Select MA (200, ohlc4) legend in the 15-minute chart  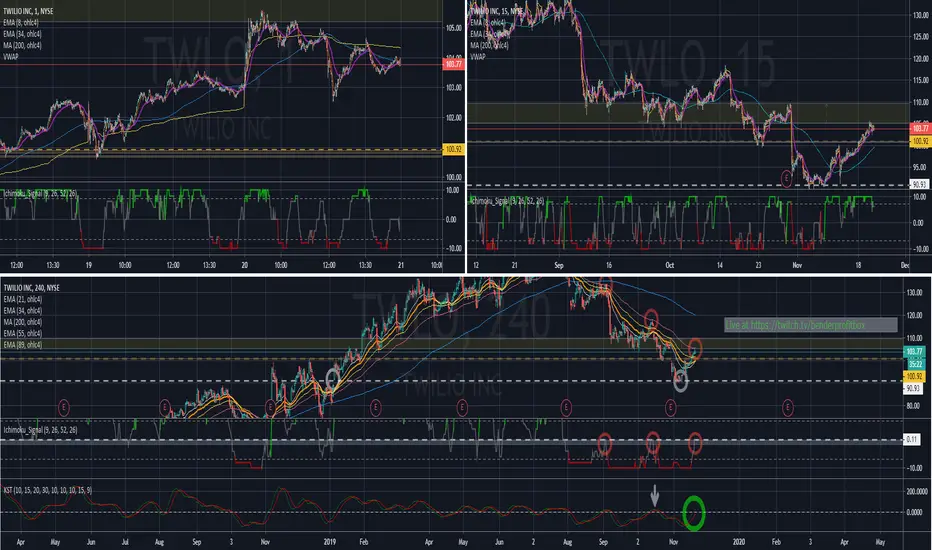(490, 45)
